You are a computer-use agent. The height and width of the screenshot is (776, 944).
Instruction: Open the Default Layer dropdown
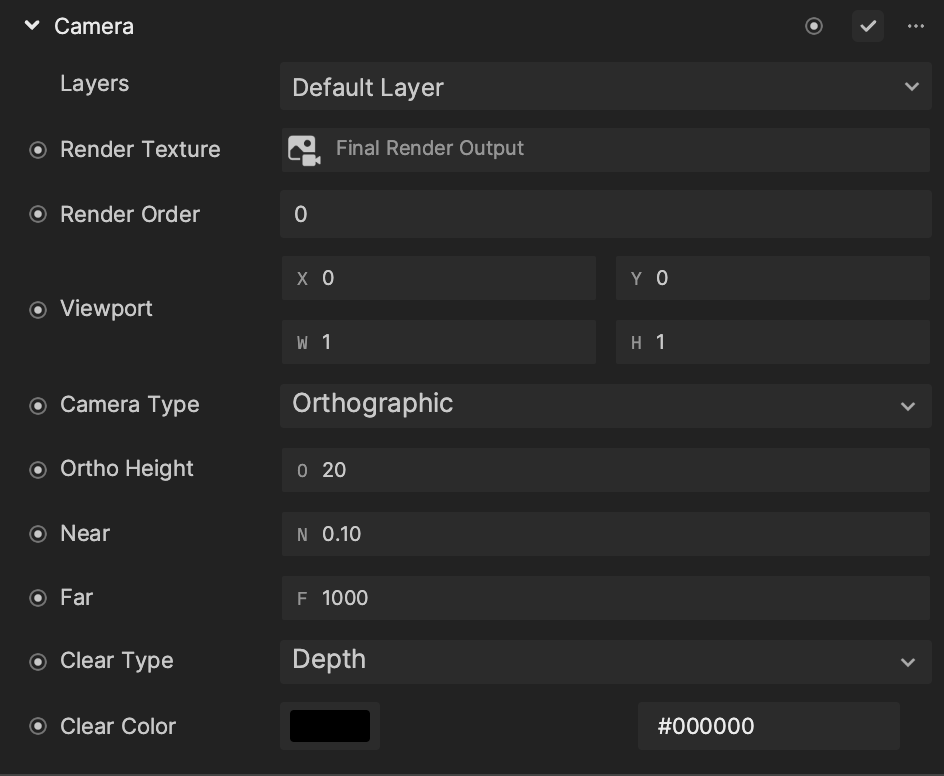[606, 86]
